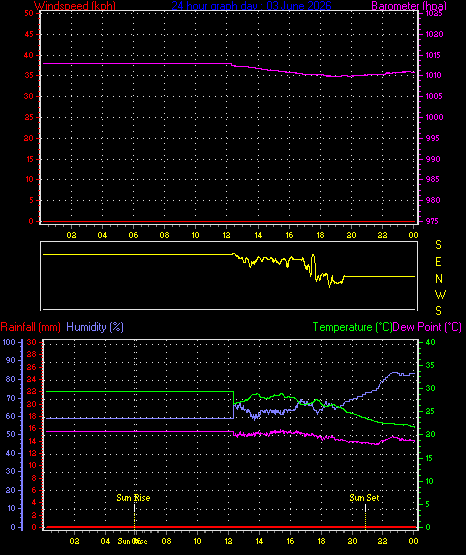Click the Windspeed (kph) axis title
Image resolution: width=466 pixels, height=555 pixels.
coord(75,6)
